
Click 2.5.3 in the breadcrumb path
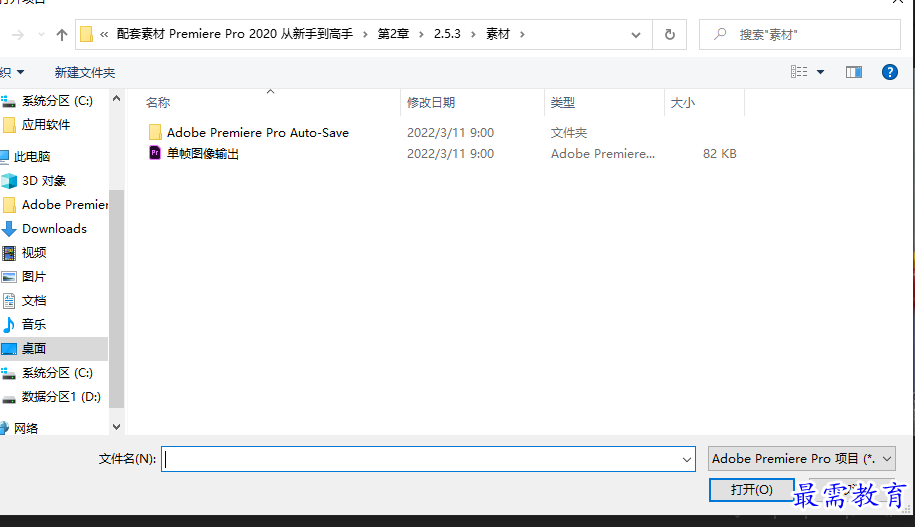tap(447, 34)
